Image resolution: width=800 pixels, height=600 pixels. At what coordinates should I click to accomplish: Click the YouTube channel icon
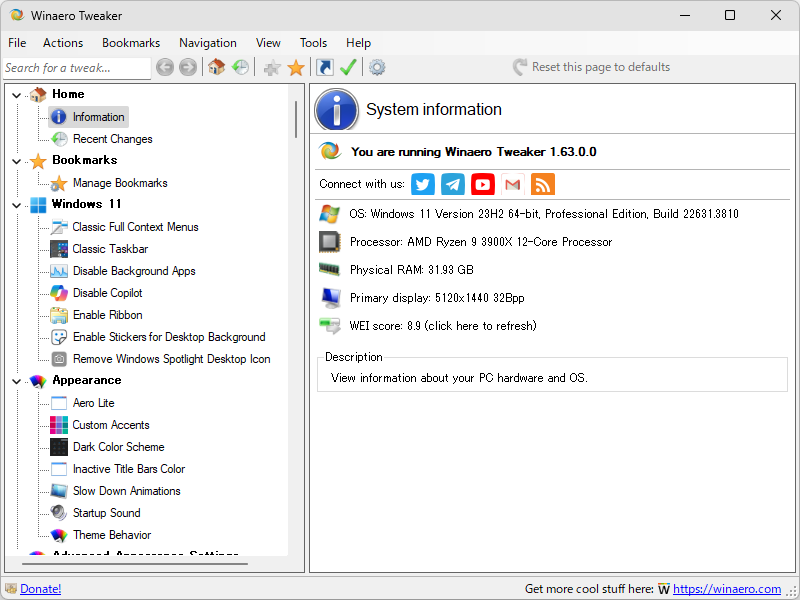tap(482, 184)
